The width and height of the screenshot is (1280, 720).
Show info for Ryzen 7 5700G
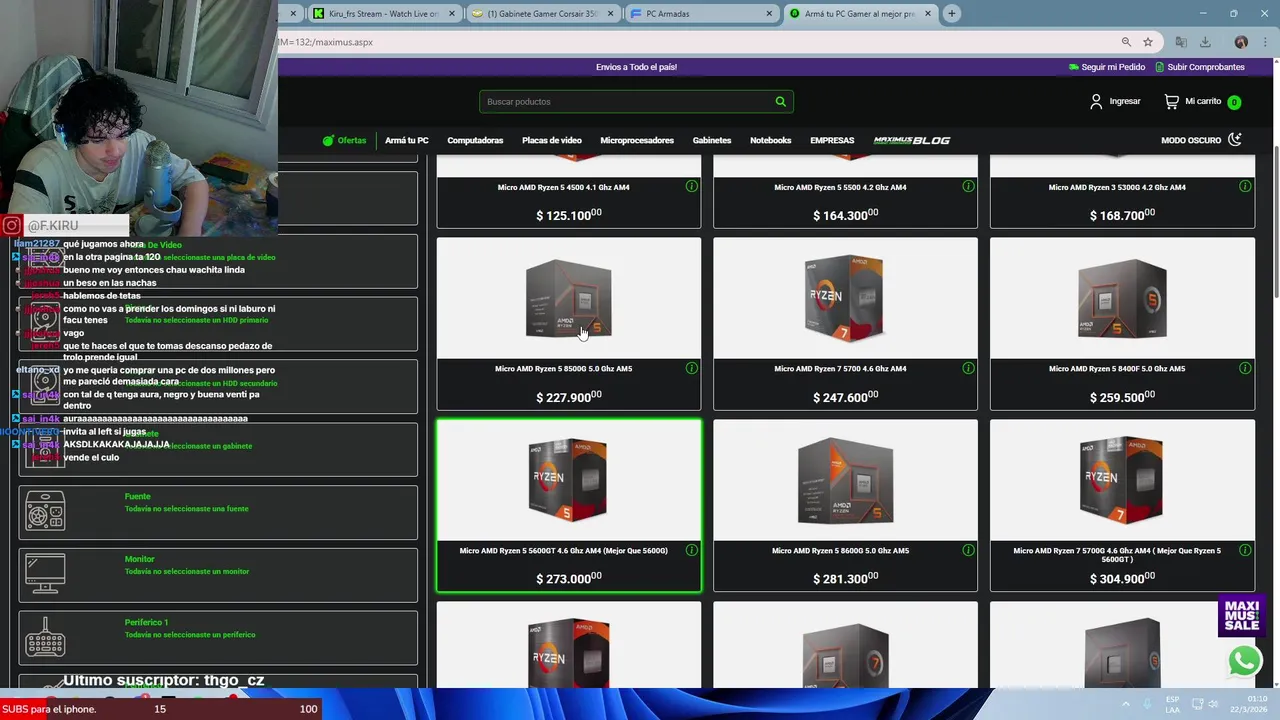1245,550
